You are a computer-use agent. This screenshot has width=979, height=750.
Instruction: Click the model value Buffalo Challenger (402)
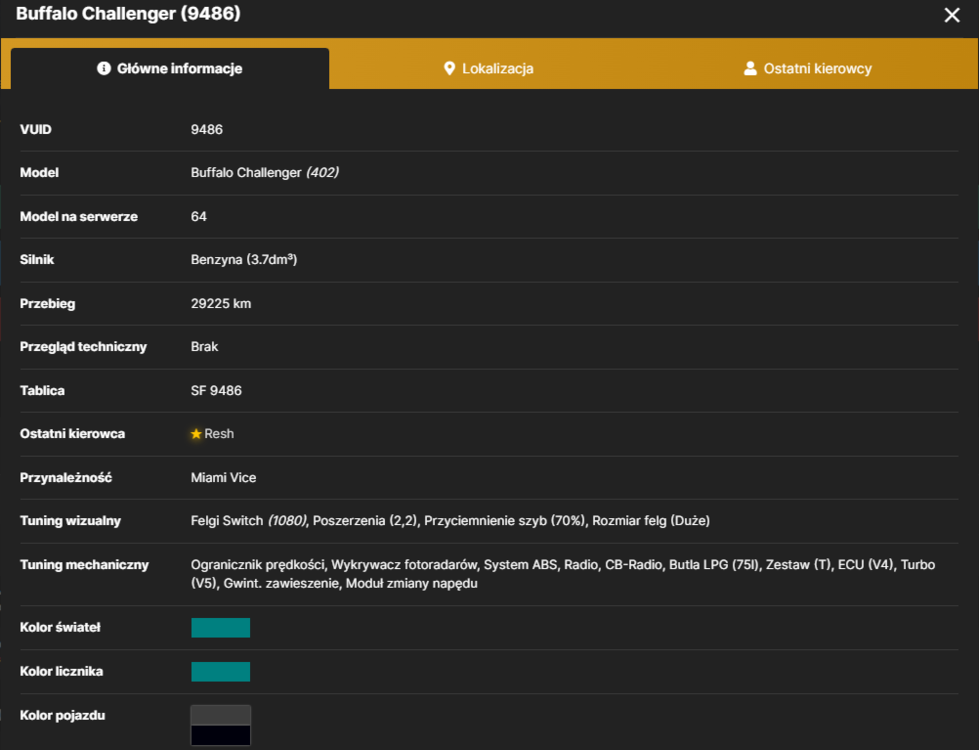tap(265, 172)
